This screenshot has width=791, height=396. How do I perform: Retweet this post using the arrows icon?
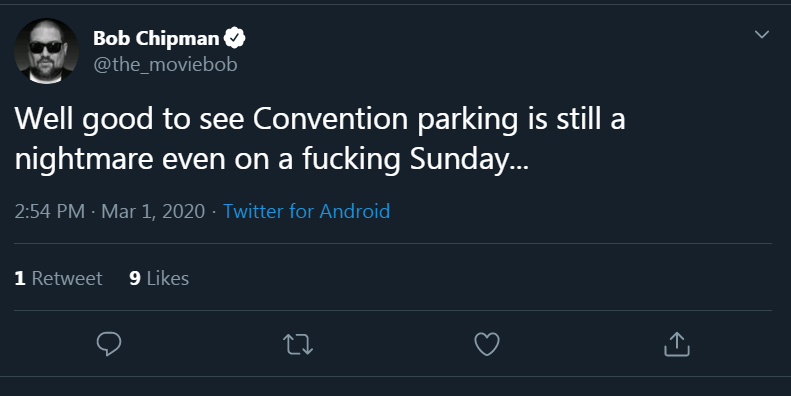(298, 345)
